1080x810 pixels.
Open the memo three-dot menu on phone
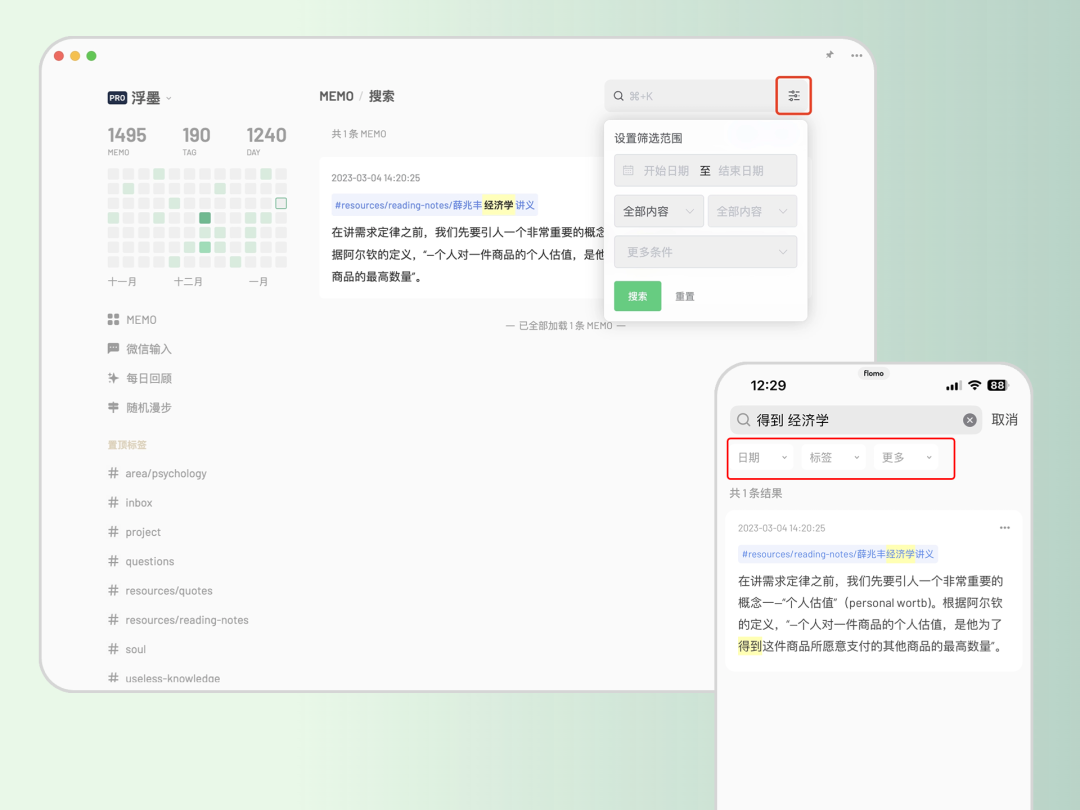[1004, 528]
